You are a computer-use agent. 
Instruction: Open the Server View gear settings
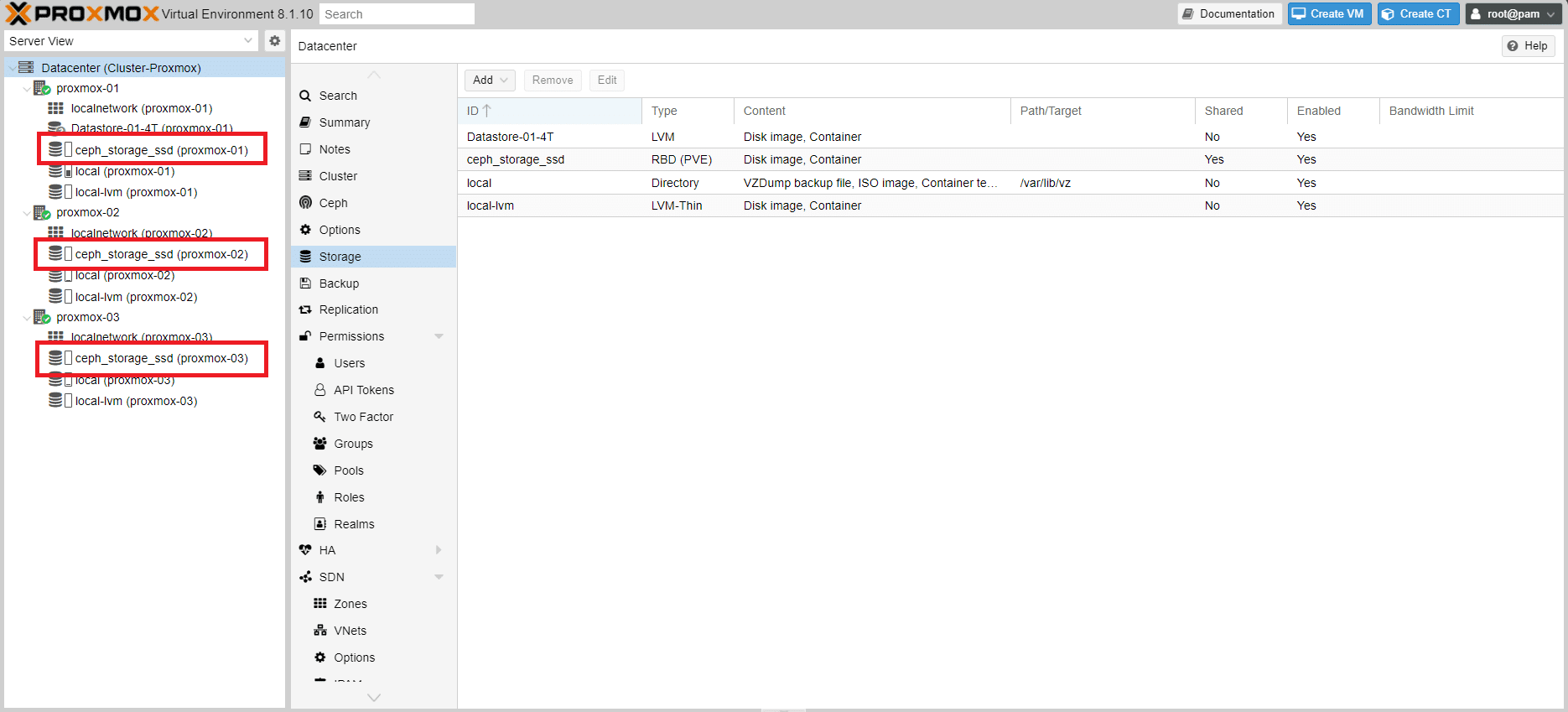275,40
